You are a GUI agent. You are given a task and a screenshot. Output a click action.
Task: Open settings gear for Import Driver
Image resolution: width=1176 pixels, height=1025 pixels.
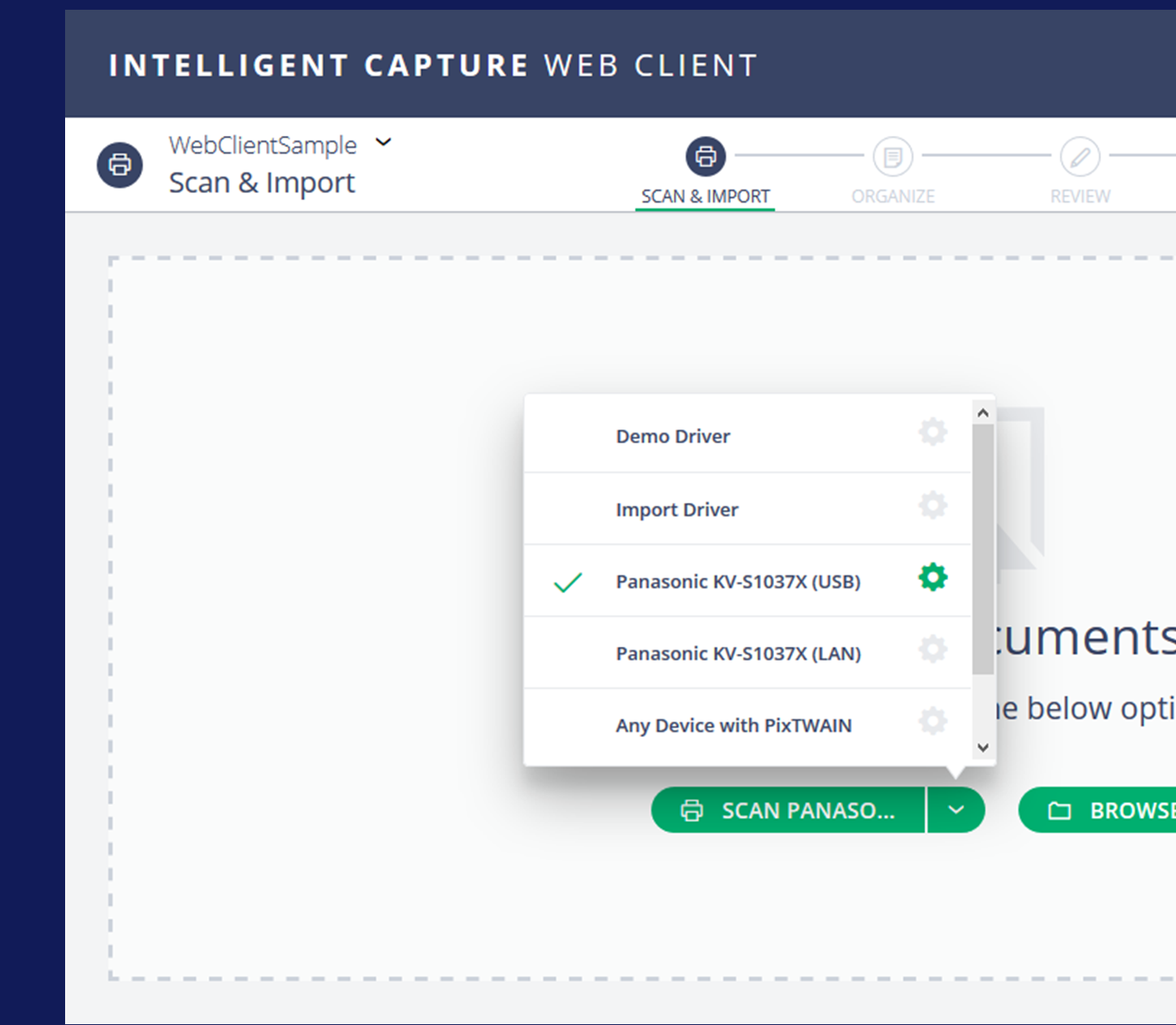tap(933, 505)
